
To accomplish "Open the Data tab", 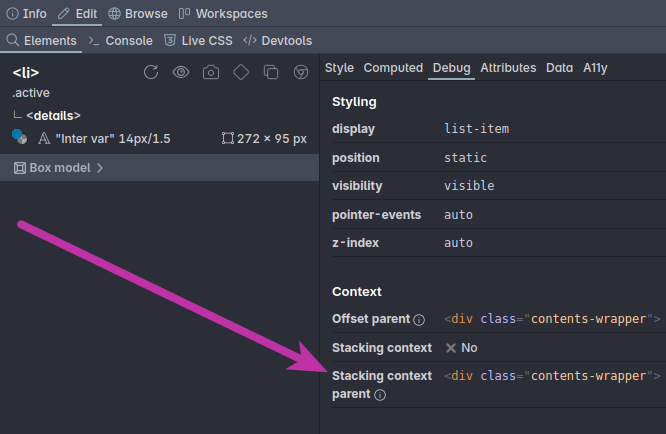I will (x=559, y=68).
